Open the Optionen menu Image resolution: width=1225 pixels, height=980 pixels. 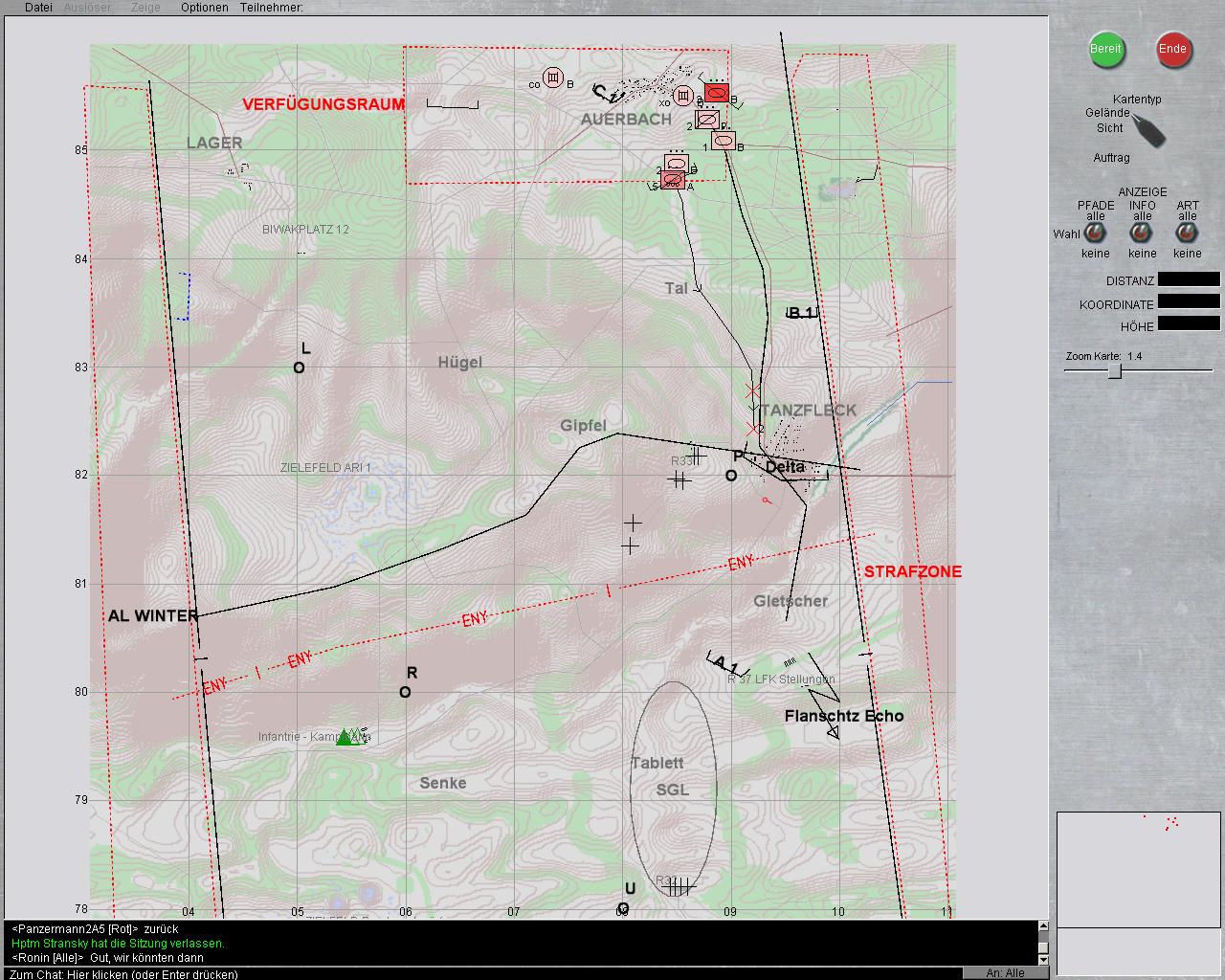pos(205,8)
